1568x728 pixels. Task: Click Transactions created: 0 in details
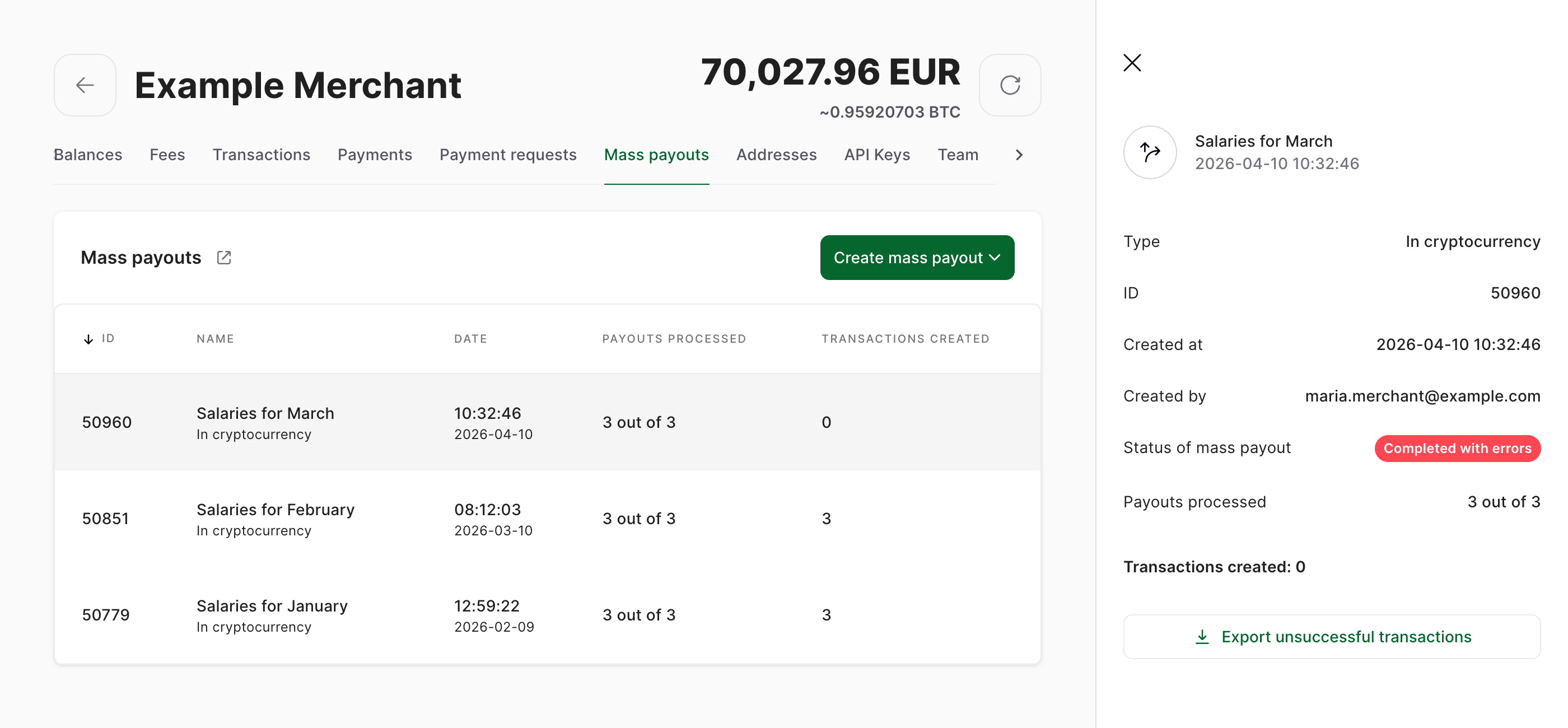coord(1214,567)
